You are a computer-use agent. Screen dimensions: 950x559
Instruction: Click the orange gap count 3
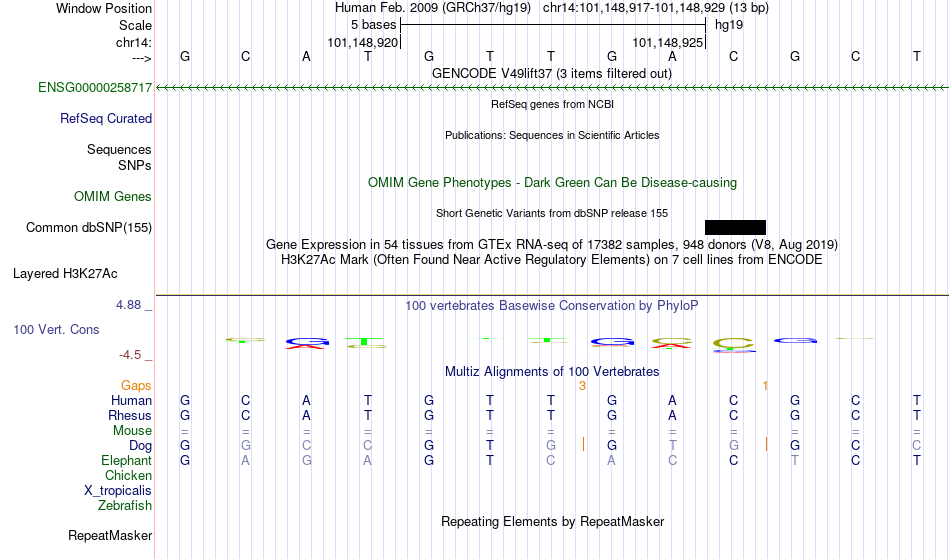(x=582, y=386)
